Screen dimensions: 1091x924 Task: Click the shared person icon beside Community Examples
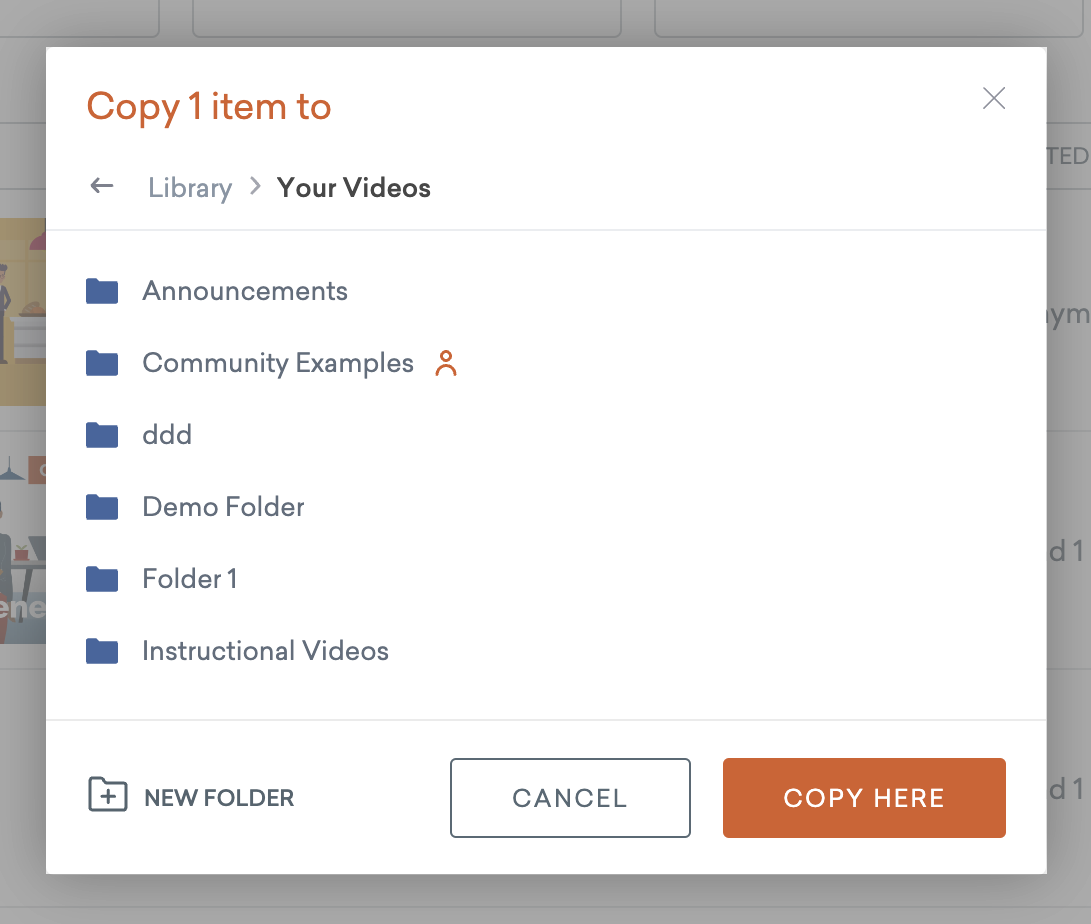click(446, 364)
